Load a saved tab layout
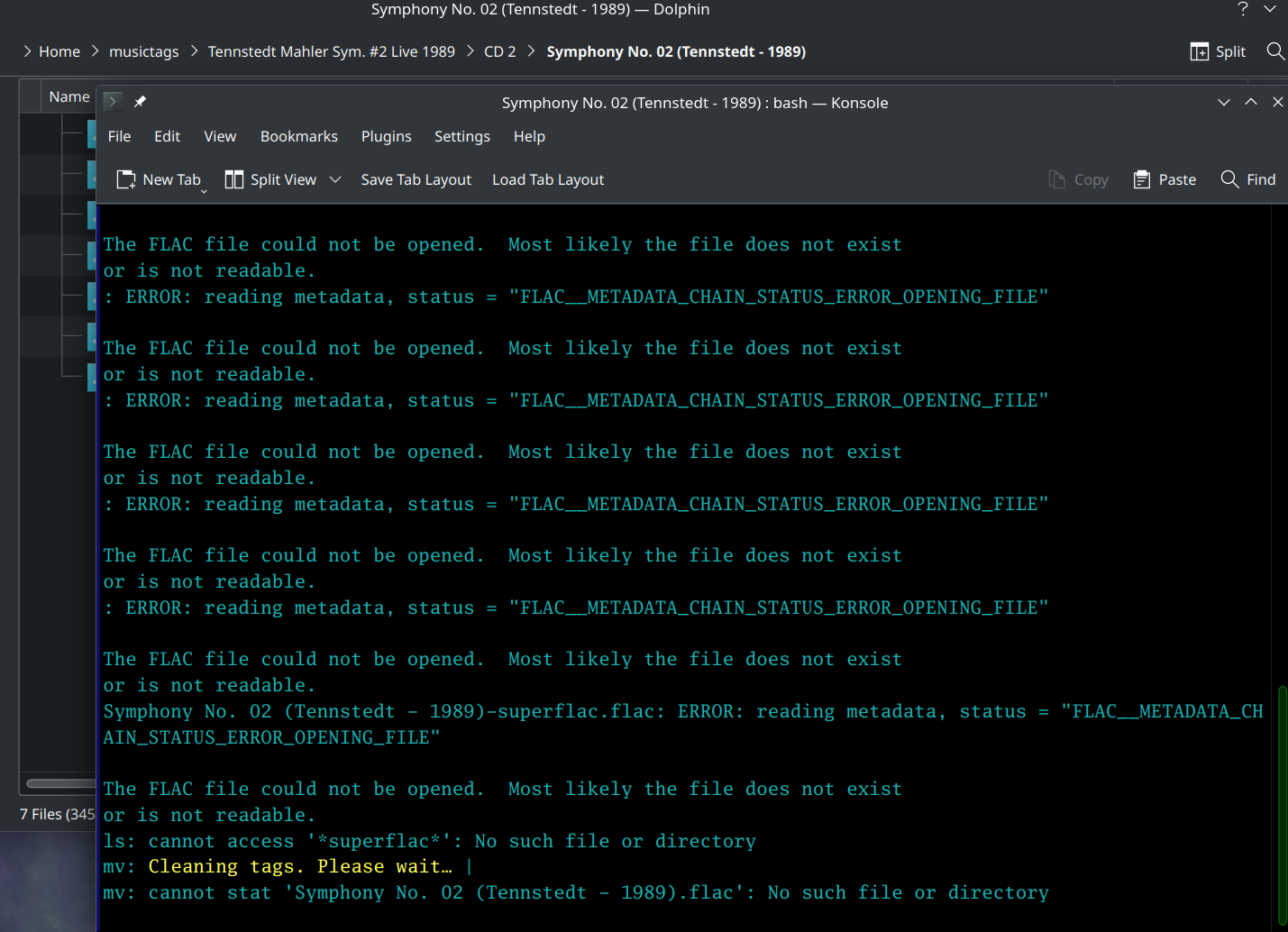 (548, 179)
